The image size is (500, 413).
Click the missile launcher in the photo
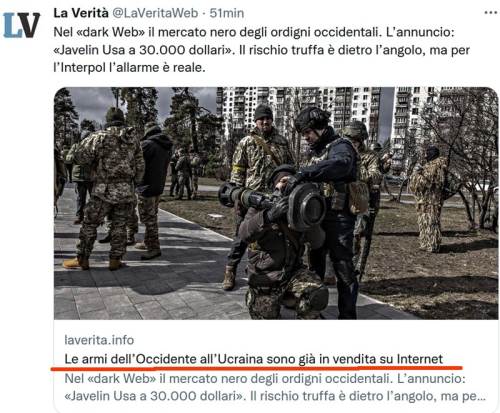[272, 203]
